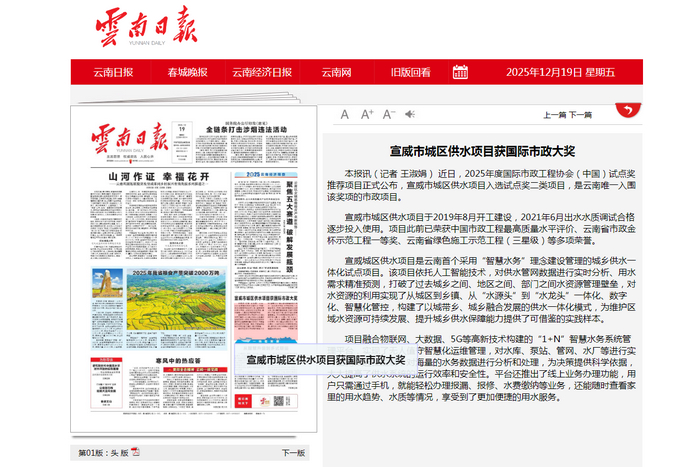Go to previous article via 上一篇

coord(554,115)
